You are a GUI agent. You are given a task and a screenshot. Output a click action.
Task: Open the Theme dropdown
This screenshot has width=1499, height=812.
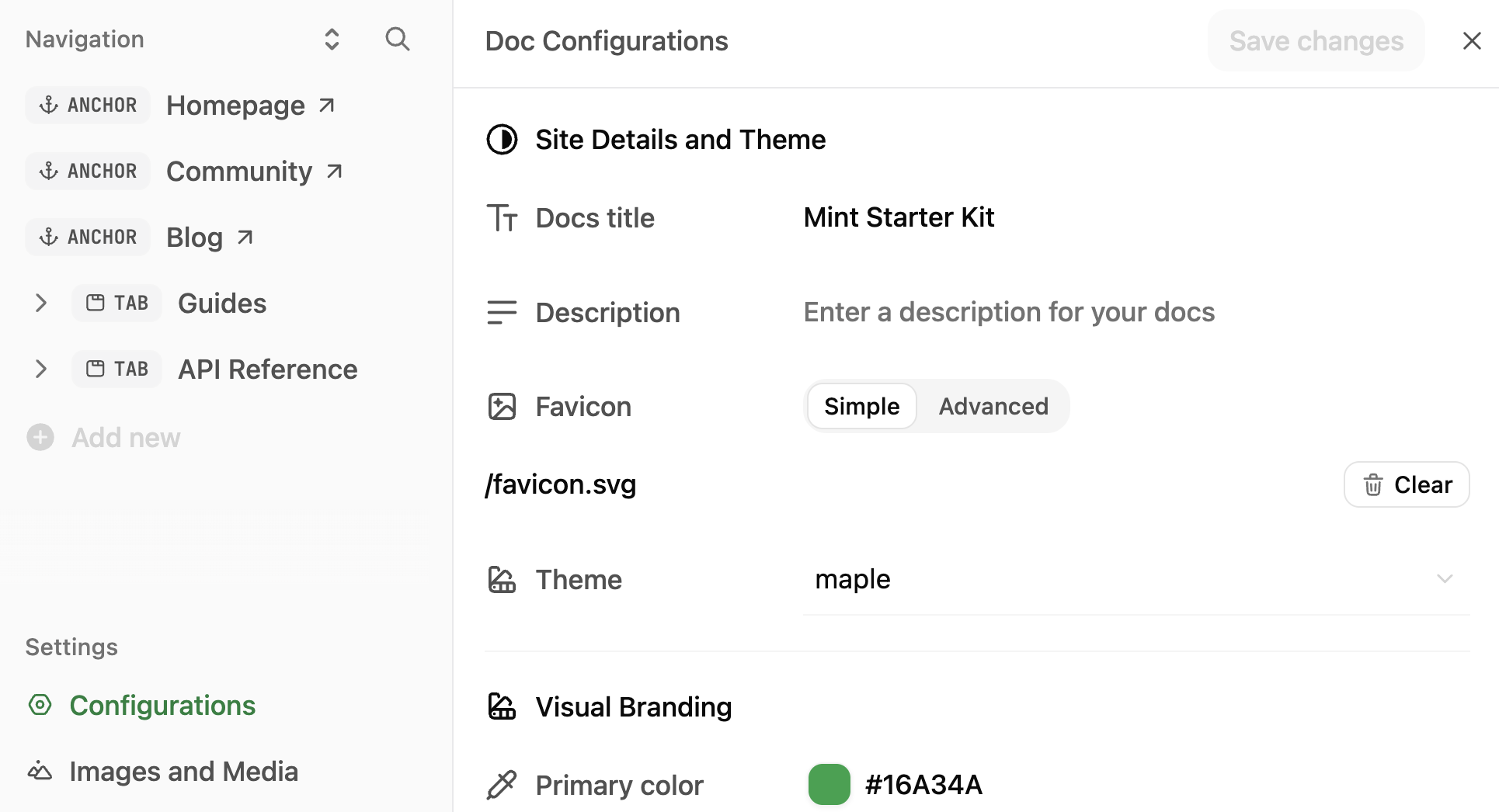tap(1444, 579)
